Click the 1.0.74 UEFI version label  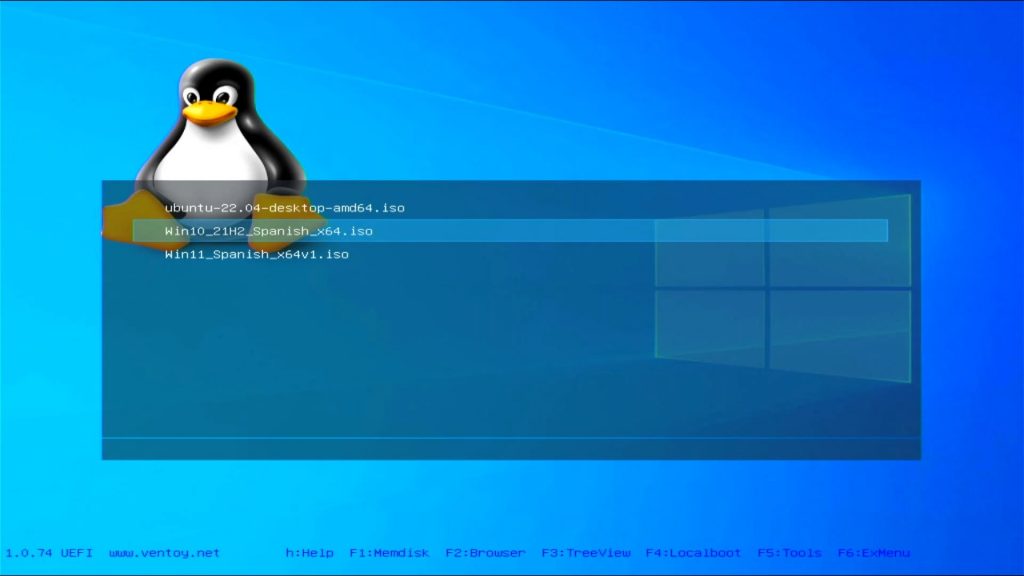tap(49, 552)
